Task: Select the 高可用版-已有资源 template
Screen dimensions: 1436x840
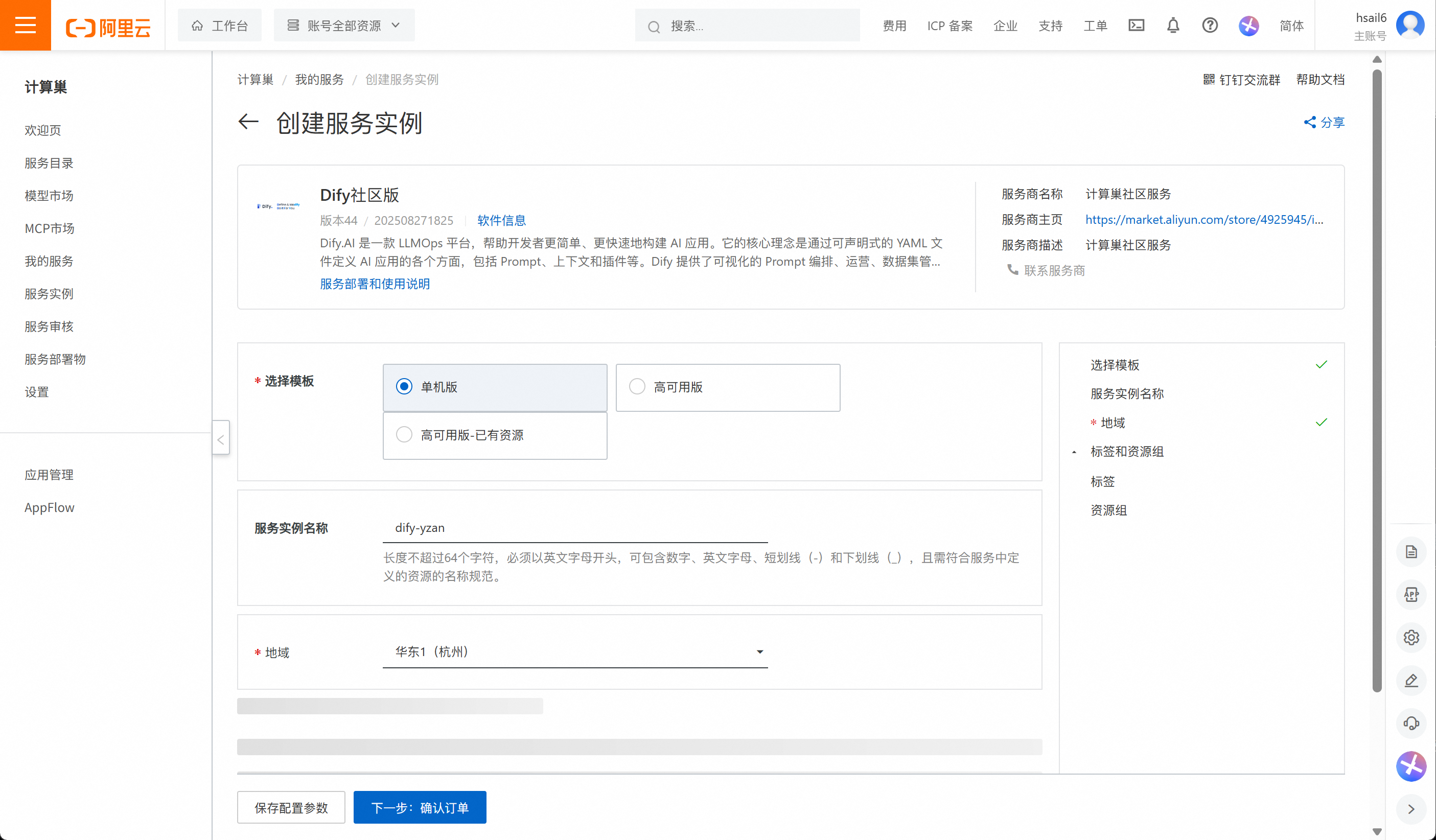Action: (x=495, y=435)
